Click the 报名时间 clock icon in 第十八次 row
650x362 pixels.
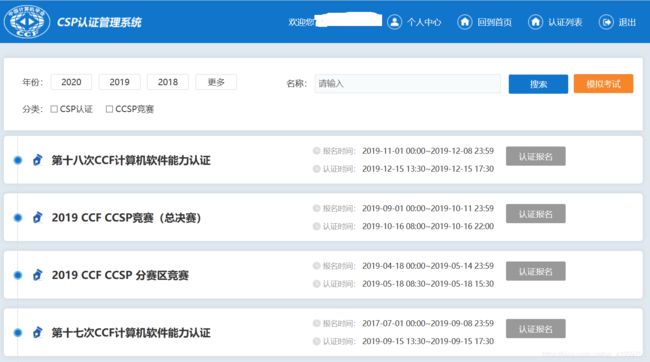pyautogui.click(x=317, y=151)
